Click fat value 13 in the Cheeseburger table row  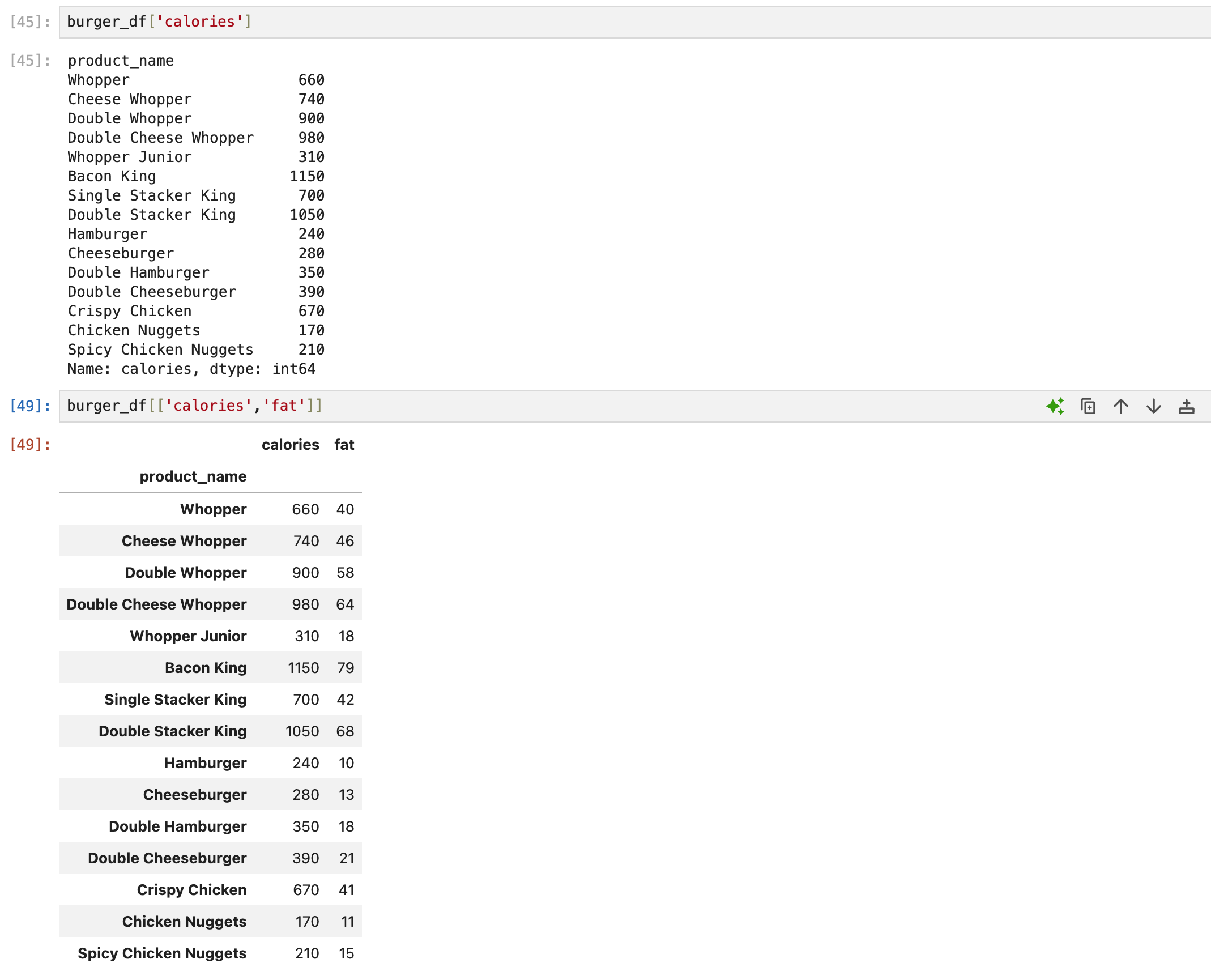(346, 795)
